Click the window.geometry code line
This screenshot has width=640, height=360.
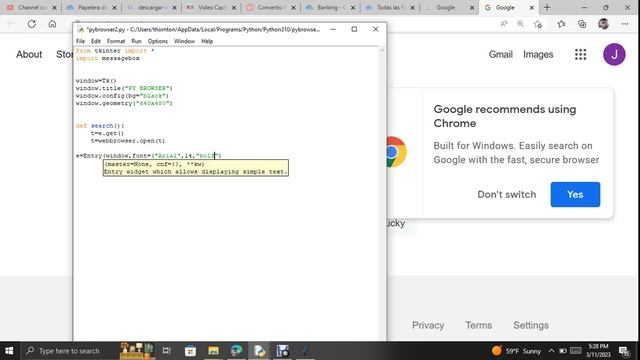[x=124, y=103]
